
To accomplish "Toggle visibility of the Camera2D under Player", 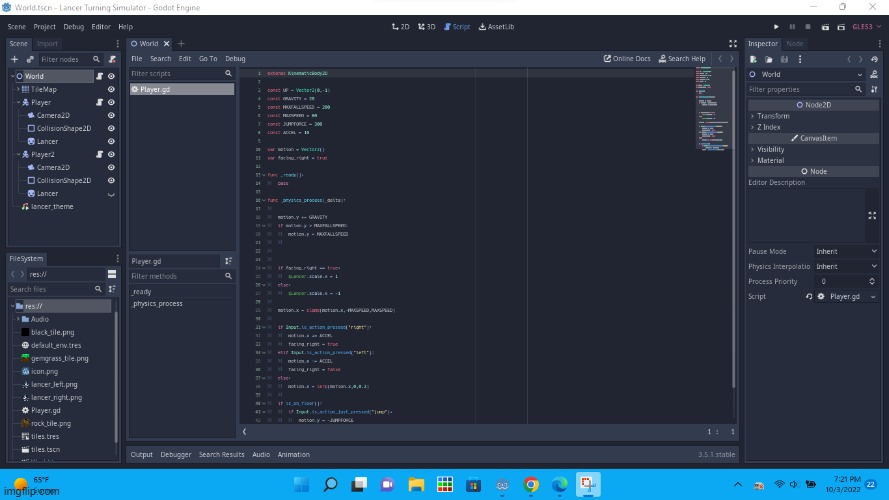I will click(x=111, y=115).
